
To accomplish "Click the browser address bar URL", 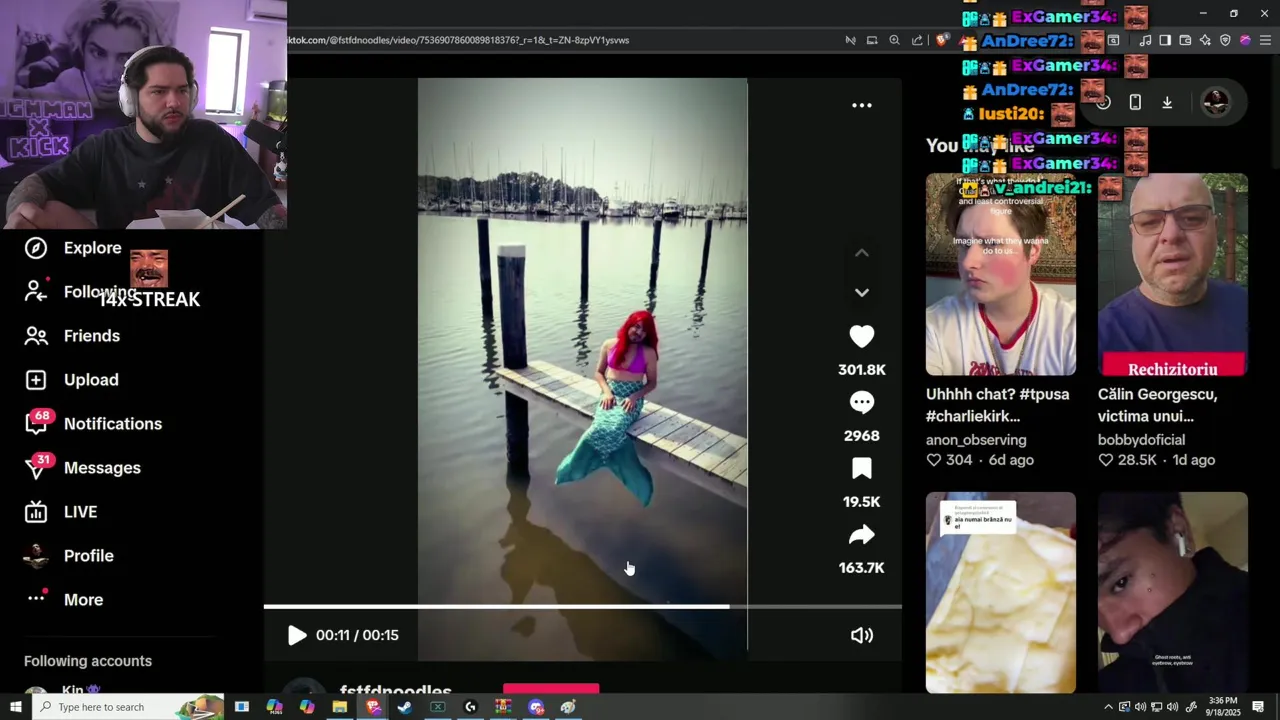I will click(x=459, y=40).
